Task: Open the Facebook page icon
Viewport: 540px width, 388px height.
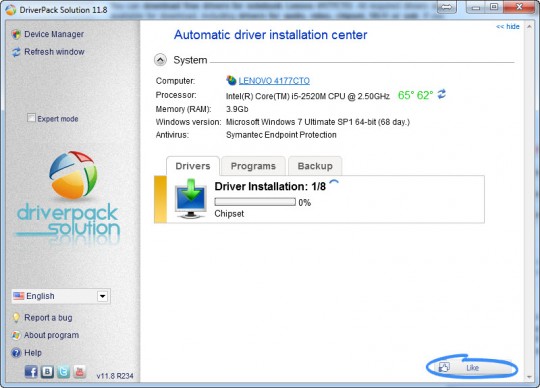Action: [x=31, y=372]
